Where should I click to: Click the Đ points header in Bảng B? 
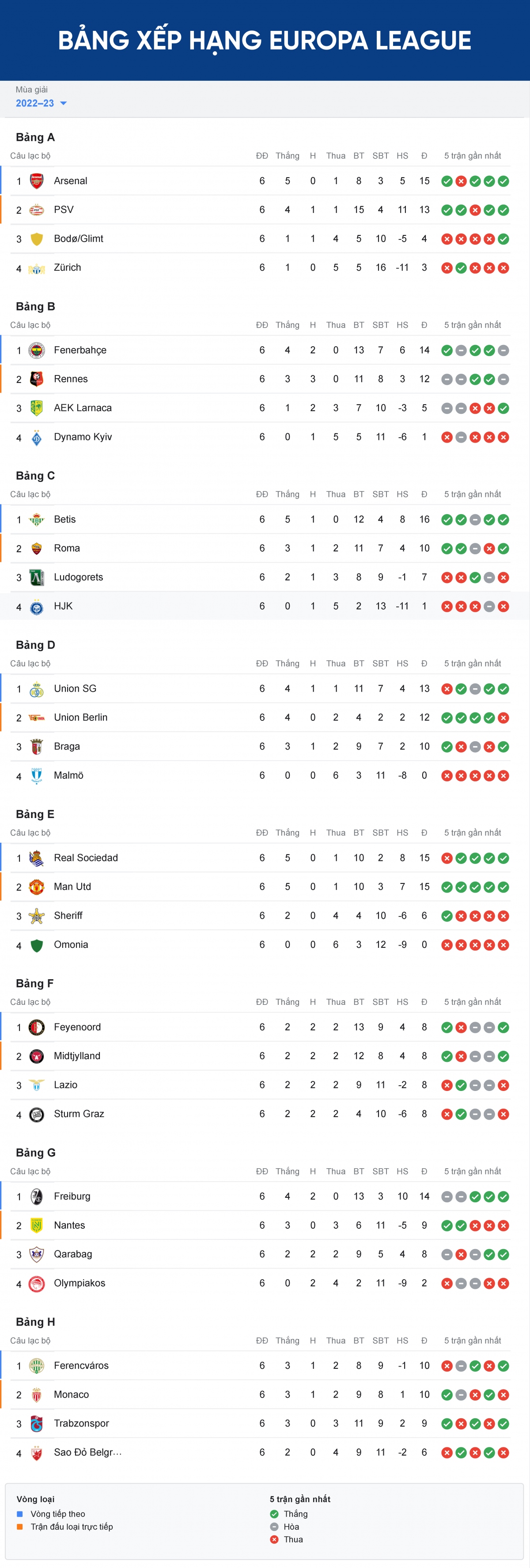point(424,325)
